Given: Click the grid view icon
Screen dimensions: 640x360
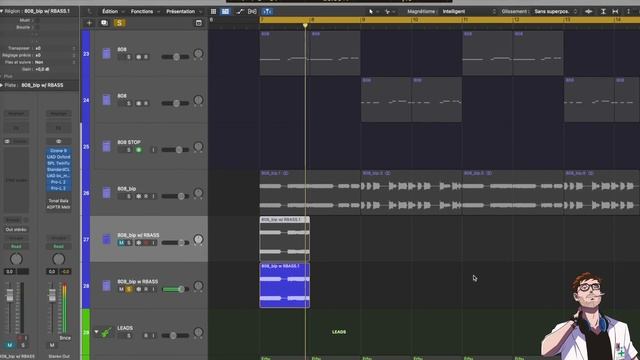Looking at the screenshot, I should (x=213, y=11).
